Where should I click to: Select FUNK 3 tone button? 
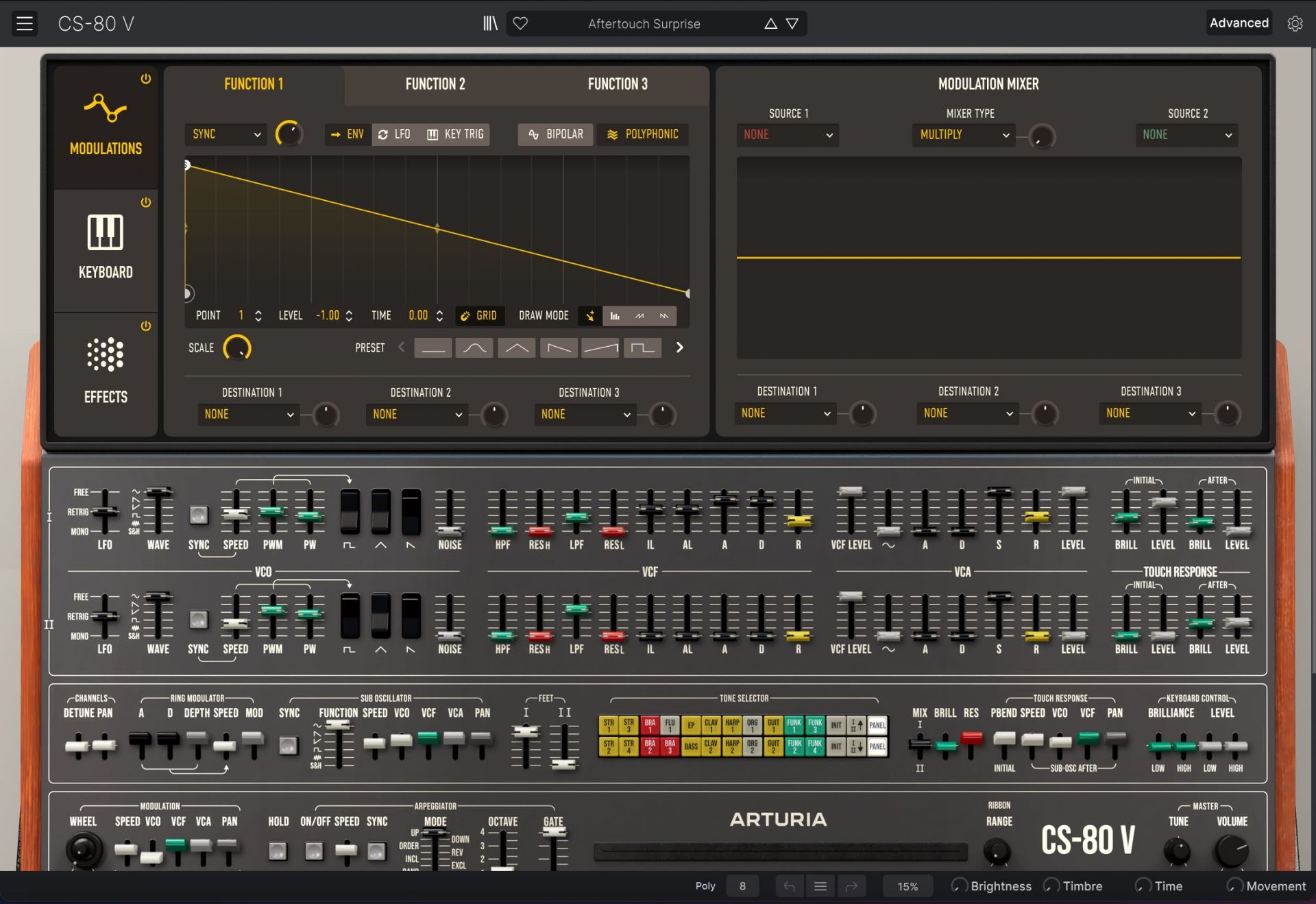point(815,725)
